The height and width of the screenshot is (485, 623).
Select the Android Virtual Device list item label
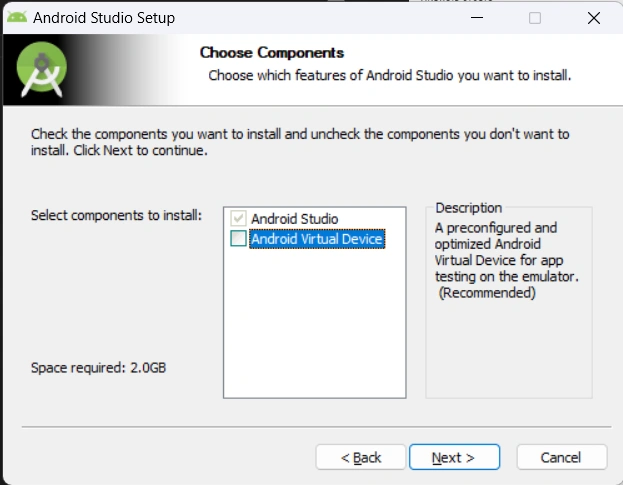(x=317, y=239)
